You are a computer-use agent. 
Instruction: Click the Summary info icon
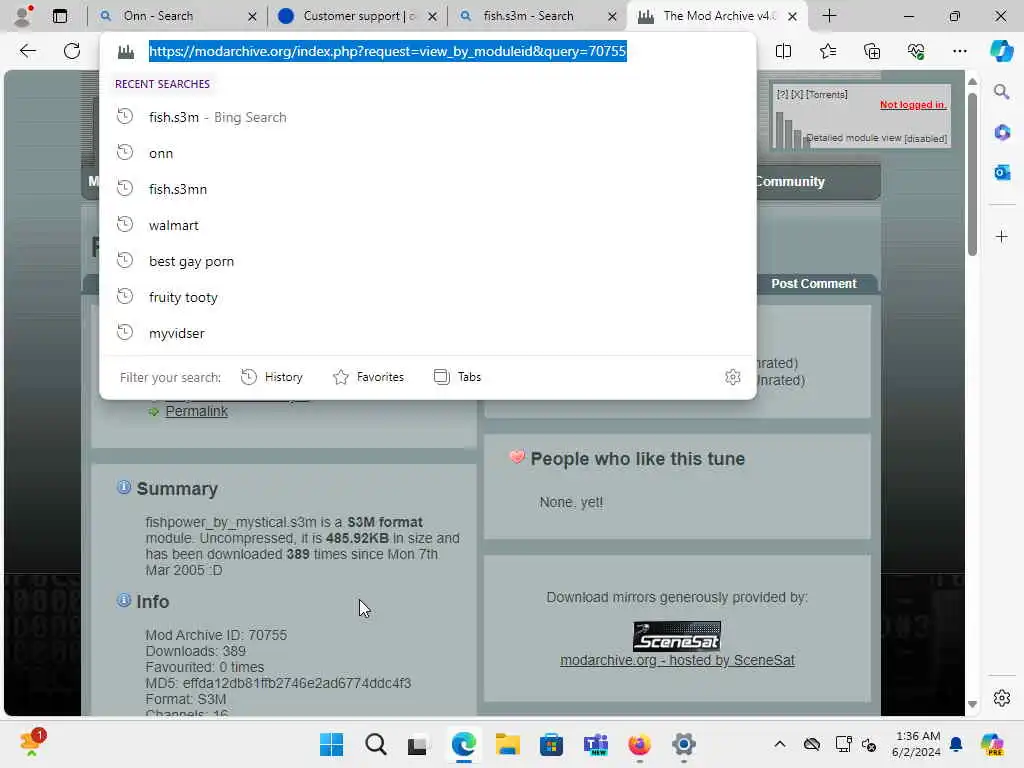click(x=123, y=487)
